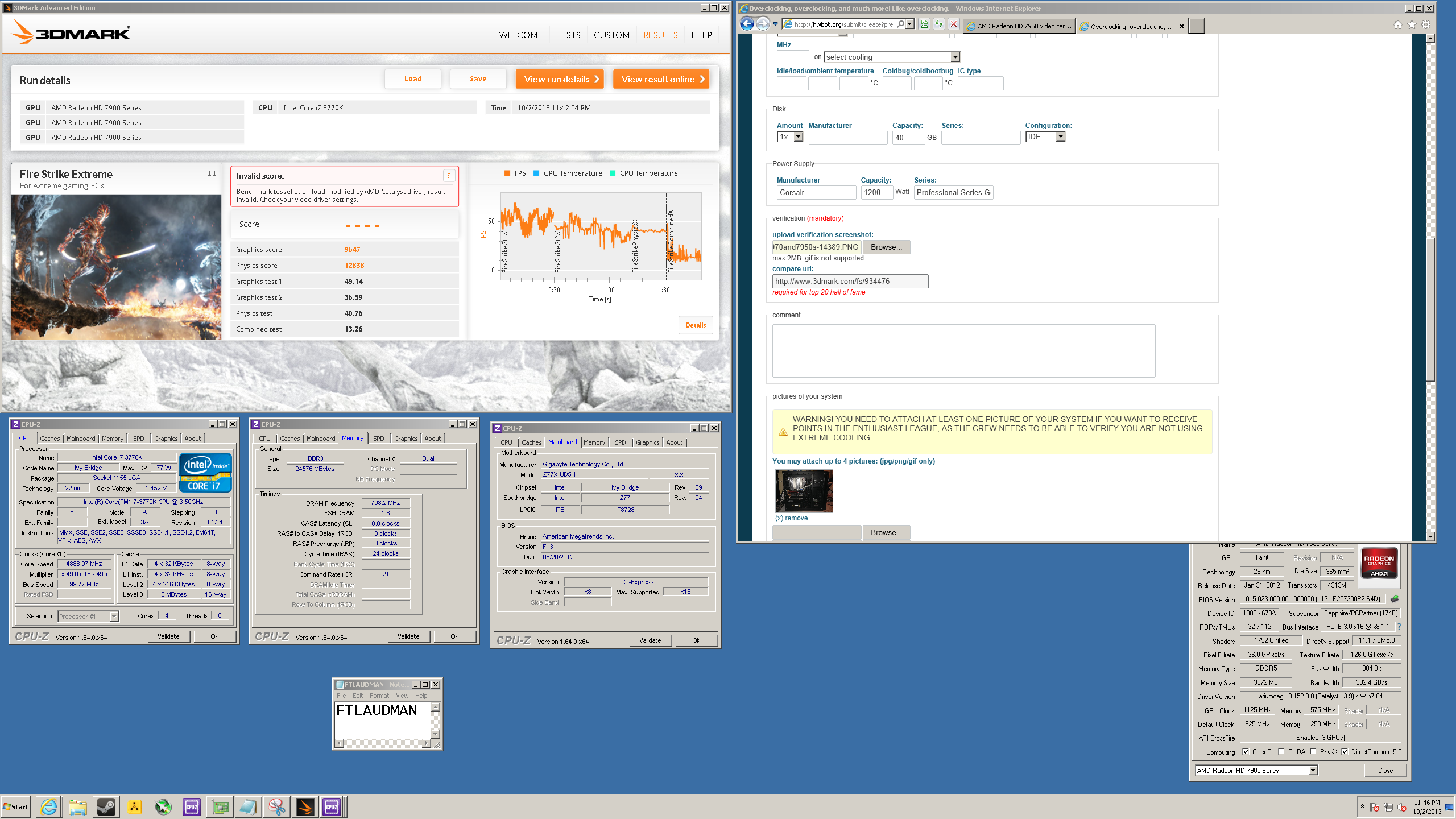Switch to 3DMark taskbar icon
1456x819 pixels.
(305, 806)
